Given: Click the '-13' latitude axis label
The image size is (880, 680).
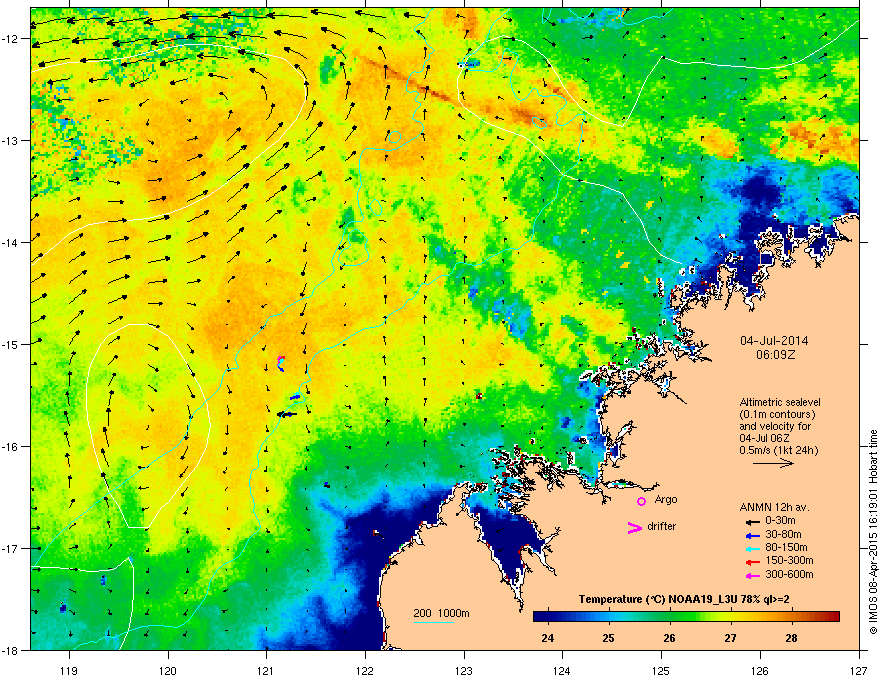Looking at the screenshot, I should pos(11,141).
